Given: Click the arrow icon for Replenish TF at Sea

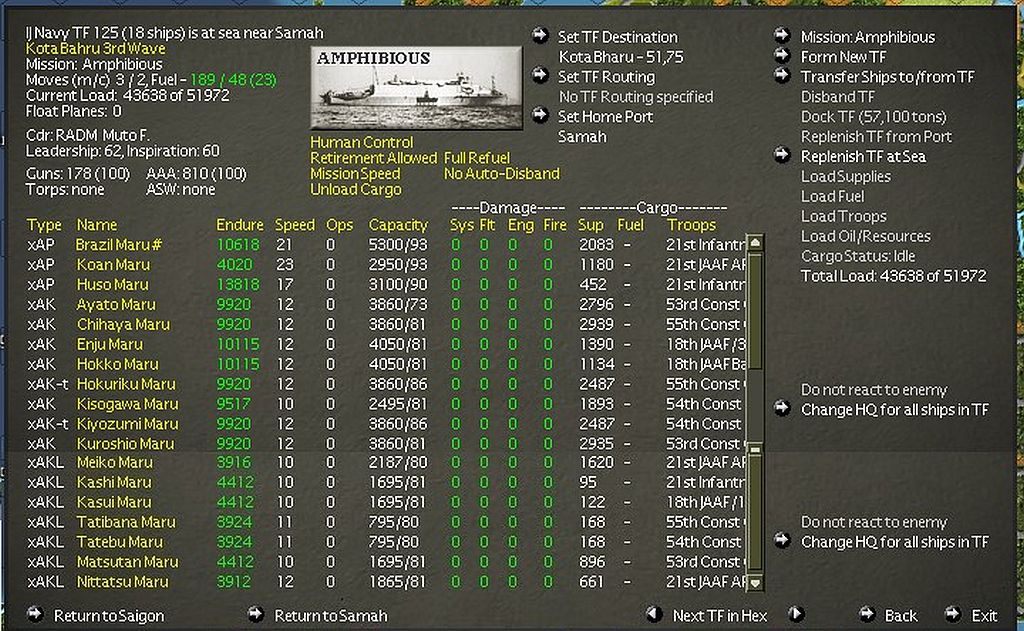Looking at the screenshot, I should click(782, 155).
